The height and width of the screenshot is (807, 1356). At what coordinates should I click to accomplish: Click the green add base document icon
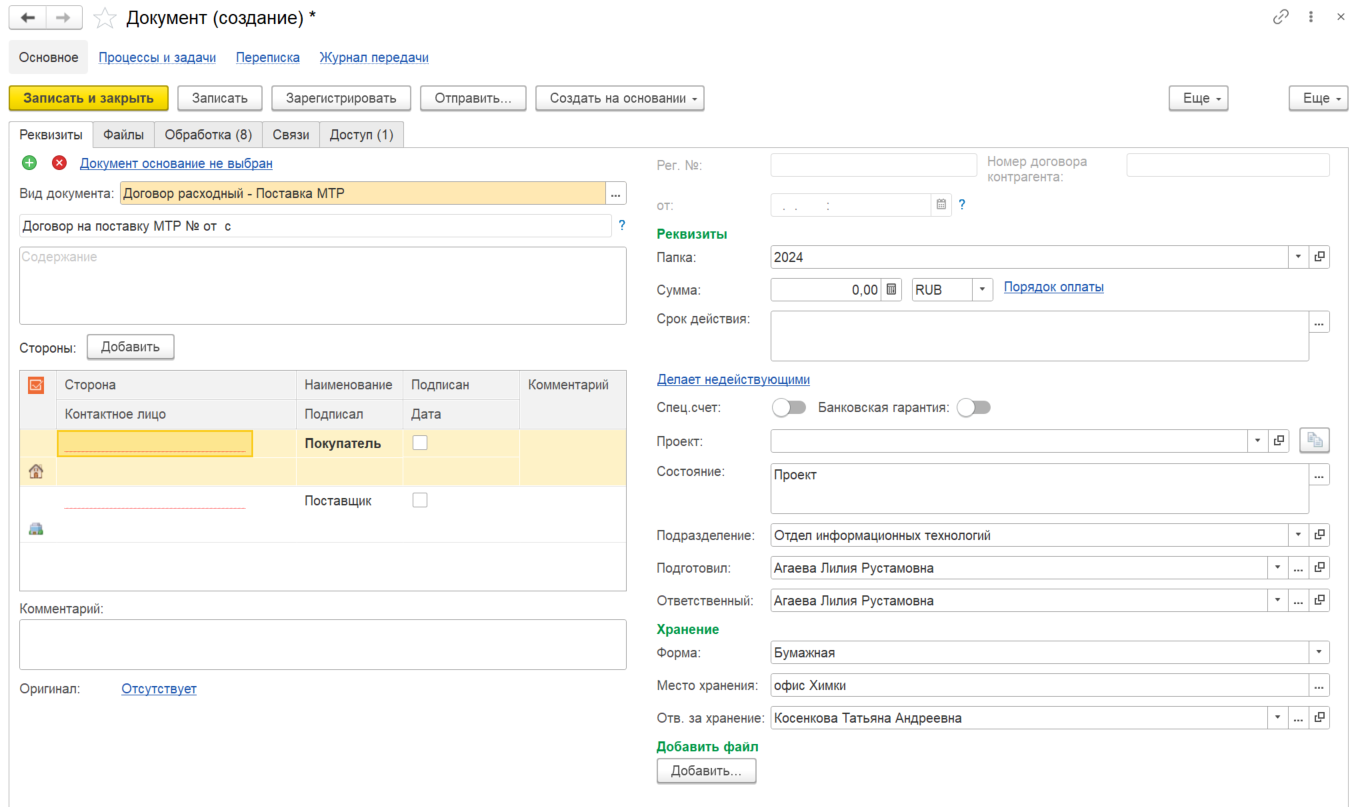click(x=29, y=163)
